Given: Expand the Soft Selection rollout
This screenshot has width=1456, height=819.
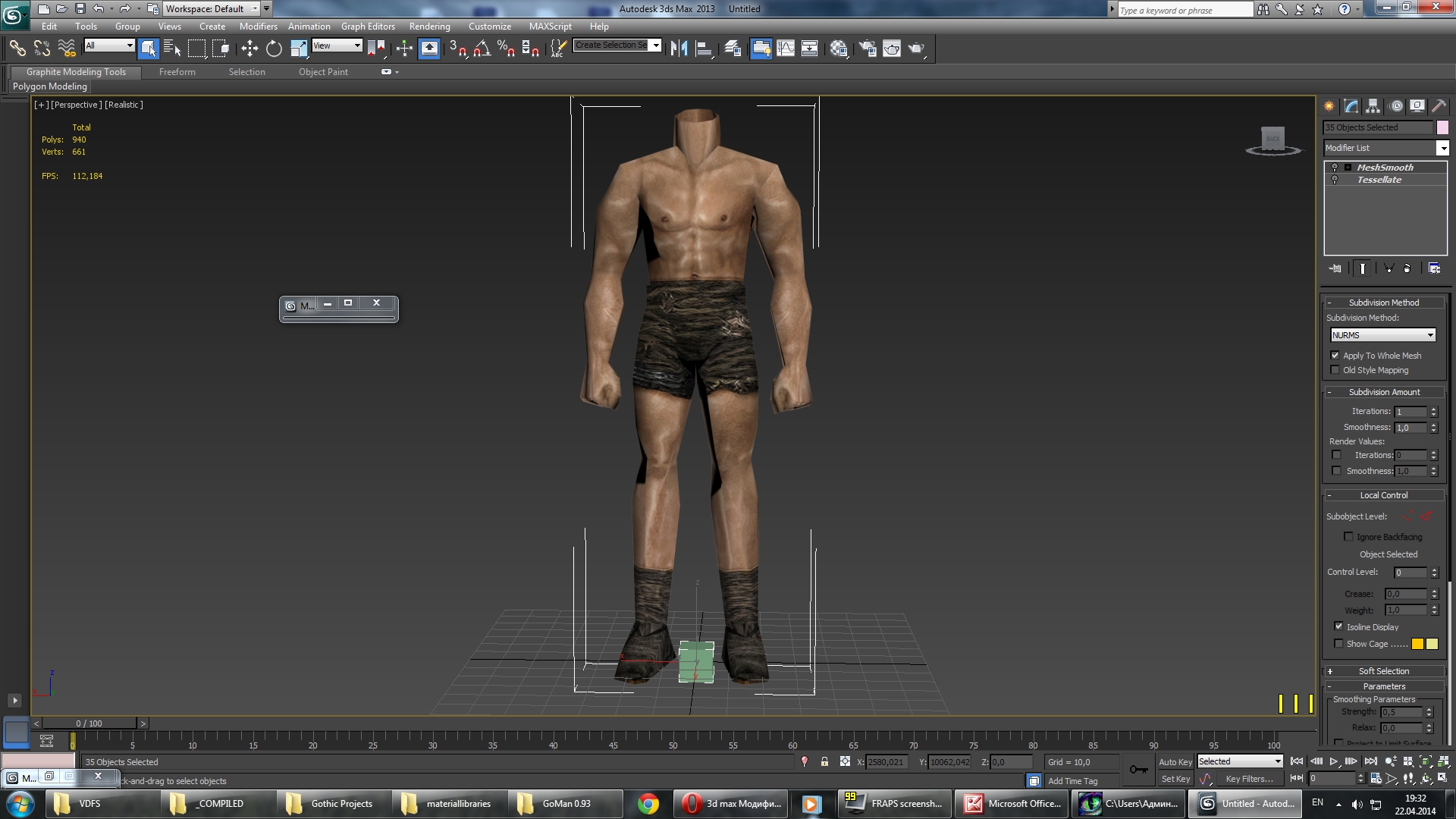Looking at the screenshot, I should [1383, 671].
